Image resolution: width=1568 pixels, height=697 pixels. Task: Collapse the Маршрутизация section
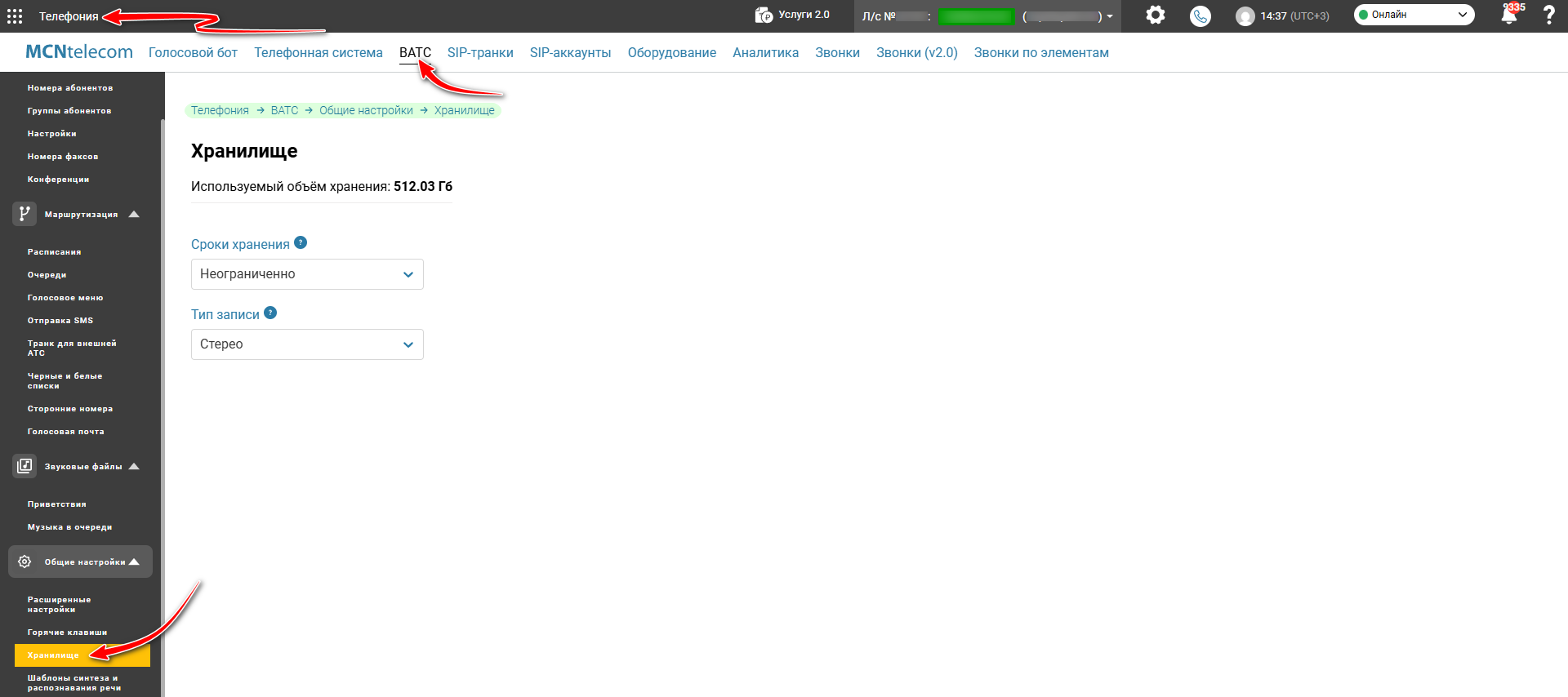point(134,214)
